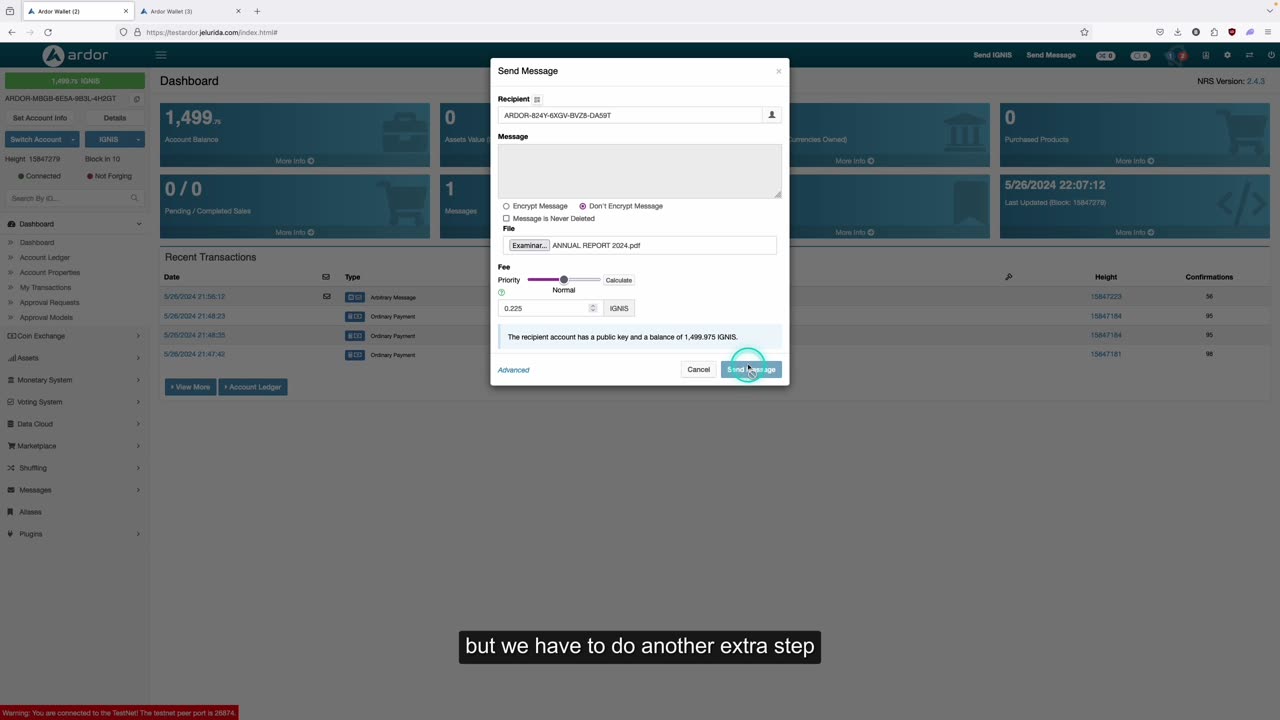Viewport: 1280px width, 720px height.
Task: Open My Transactions in sidebar
Action: (46, 287)
